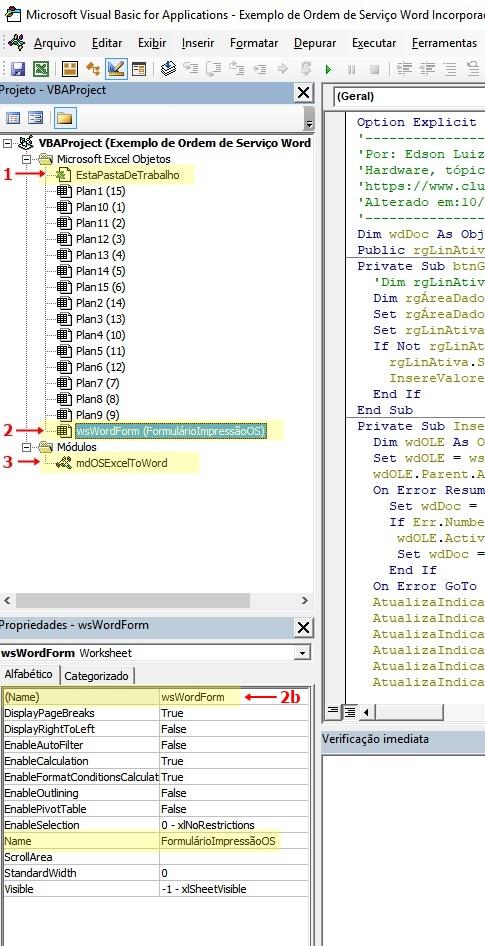Click the EnableAutoFilter property value False

(234, 745)
